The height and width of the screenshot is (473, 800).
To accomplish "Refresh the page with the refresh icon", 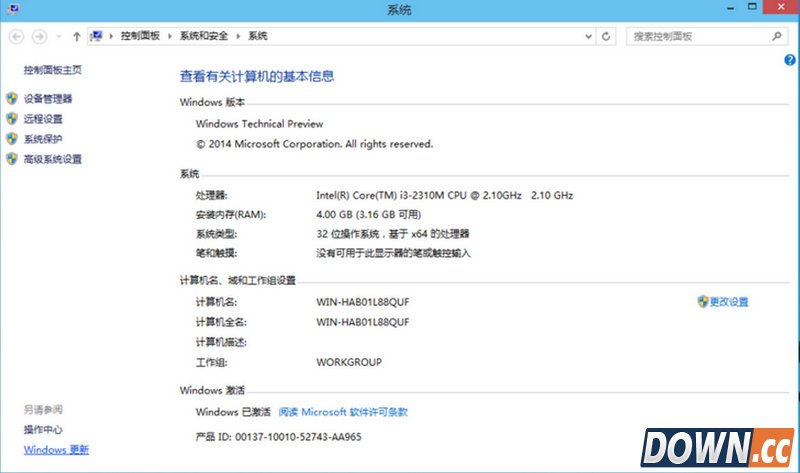I will click(606, 36).
